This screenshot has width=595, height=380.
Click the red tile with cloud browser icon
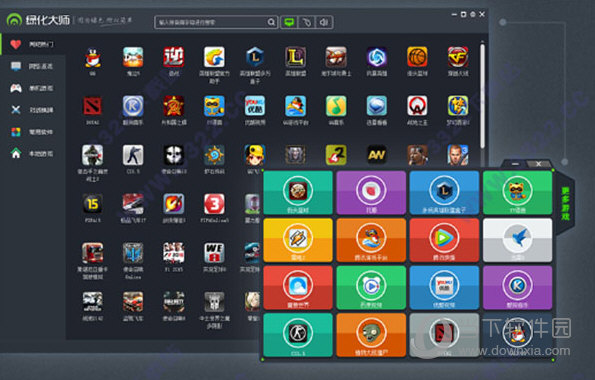click(x=298, y=287)
